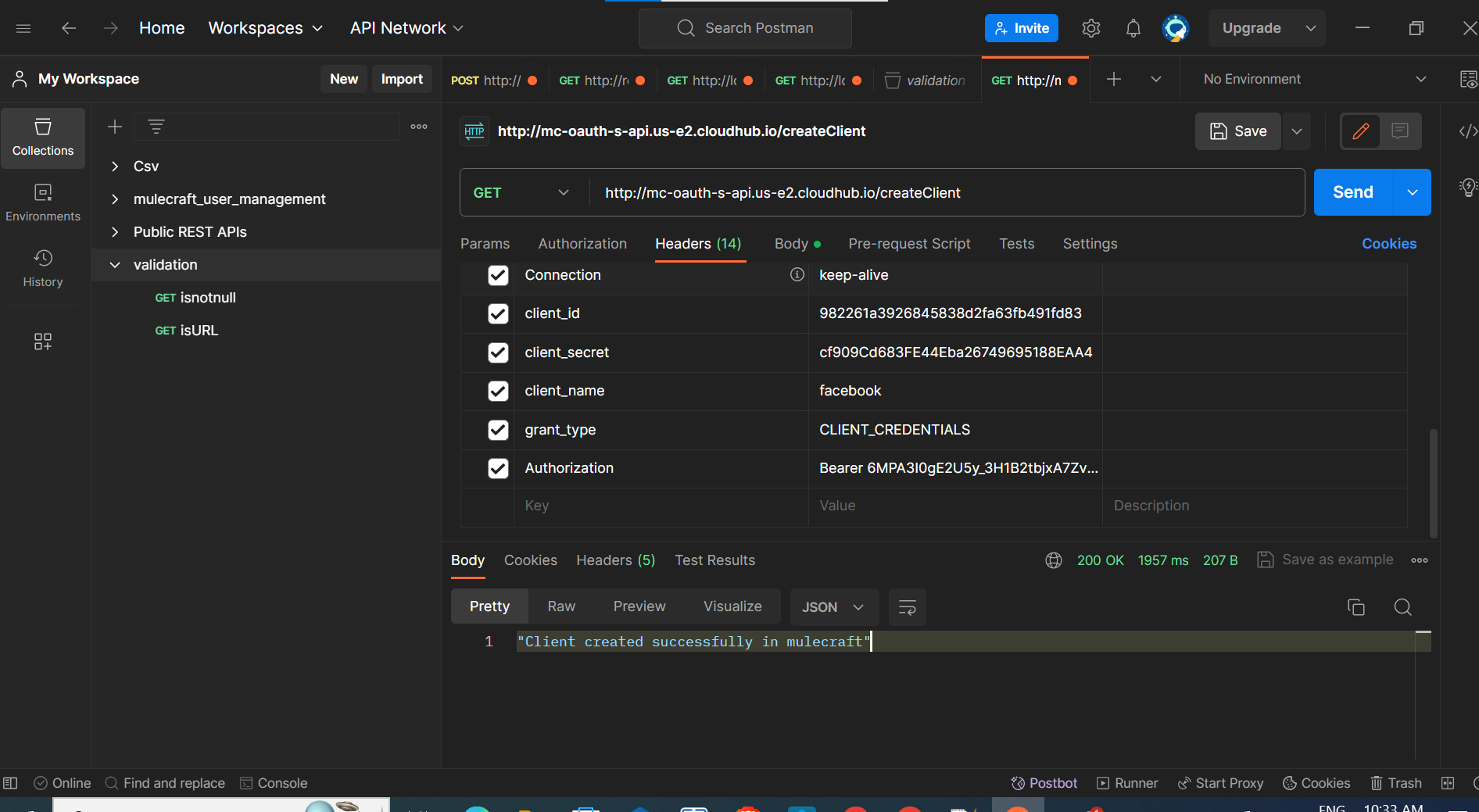Copy the response body with copy icon

pyautogui.click(x=1355, y=607)
